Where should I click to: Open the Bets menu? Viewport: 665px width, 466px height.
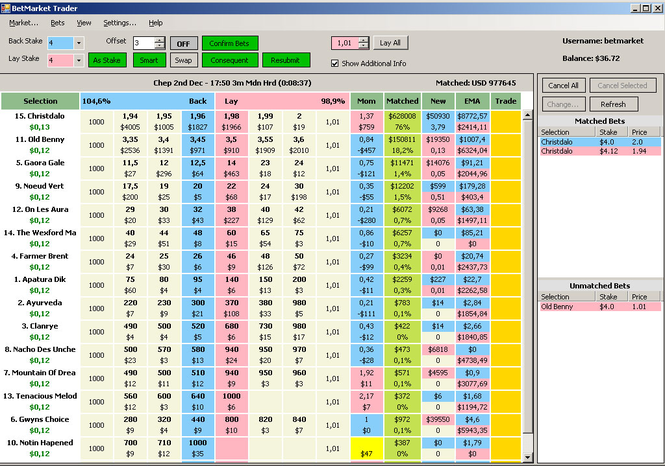[57, 23]
